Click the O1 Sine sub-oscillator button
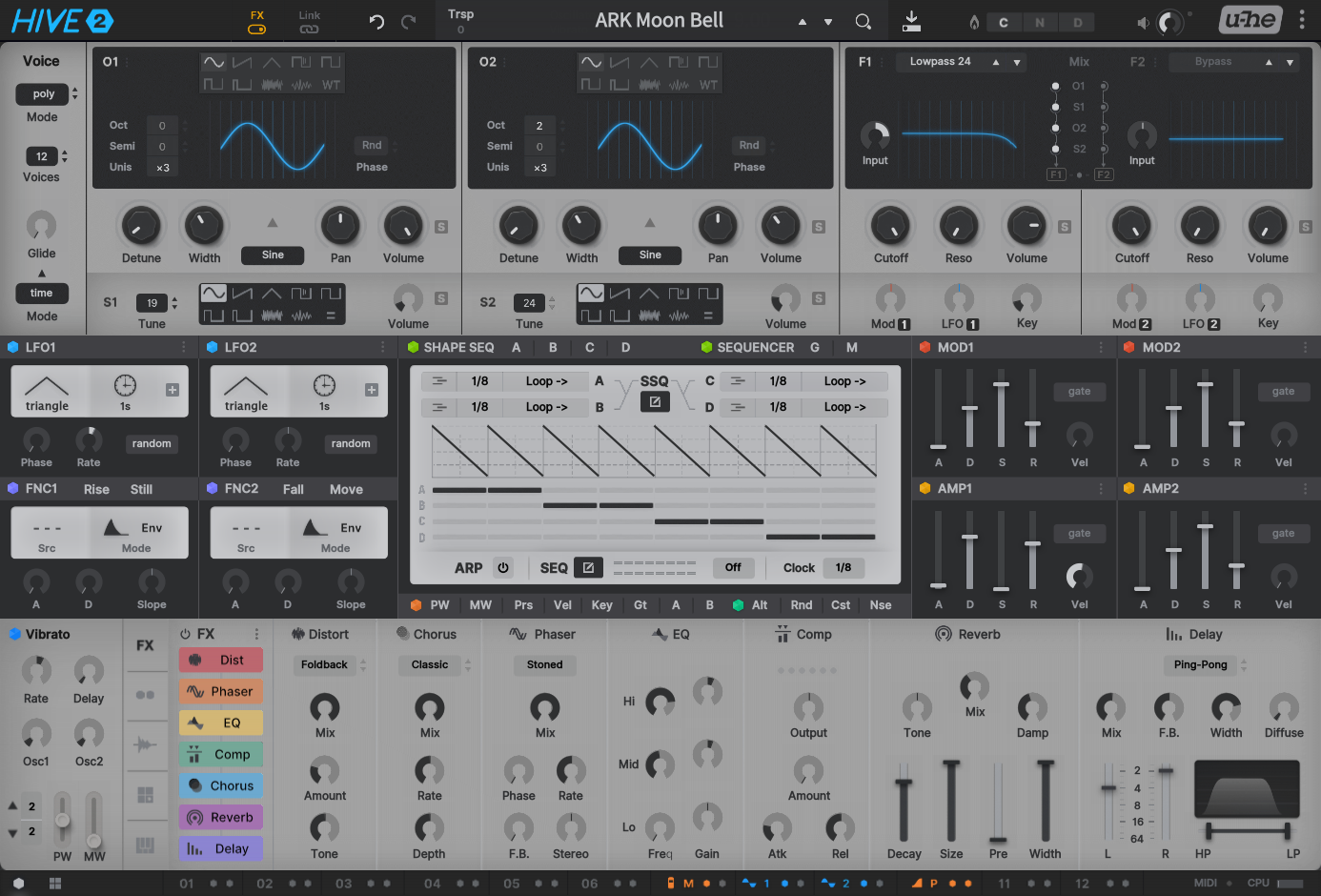Screen dimensions: 1321x896 pyautogui.click(x=273, y=255)
